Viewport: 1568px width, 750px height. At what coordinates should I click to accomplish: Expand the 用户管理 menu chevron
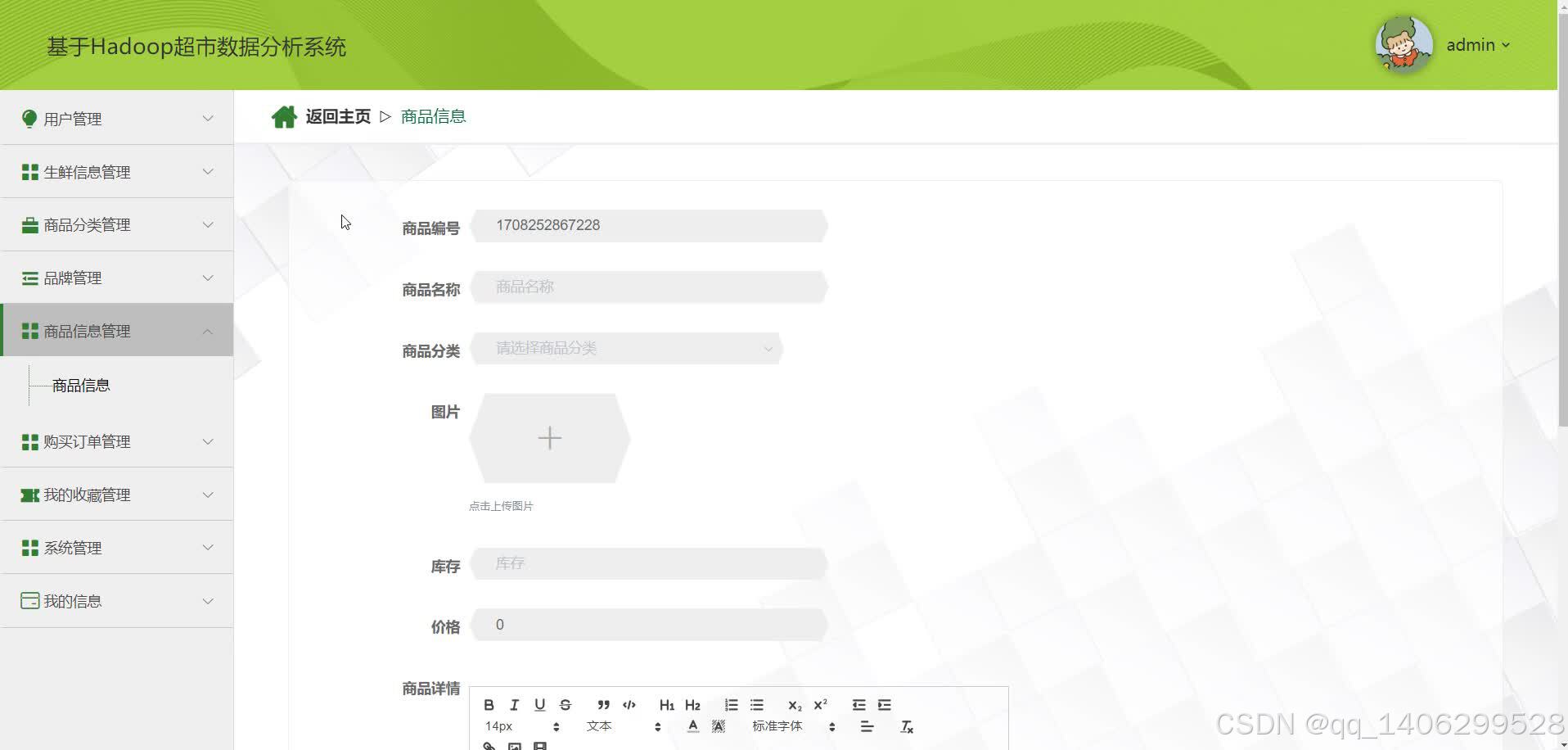208,119
